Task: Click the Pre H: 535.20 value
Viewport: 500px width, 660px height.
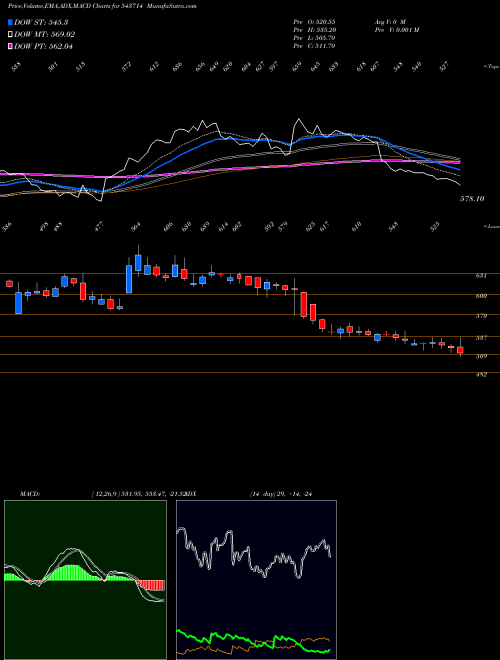Action: click(x=314, y=30)
